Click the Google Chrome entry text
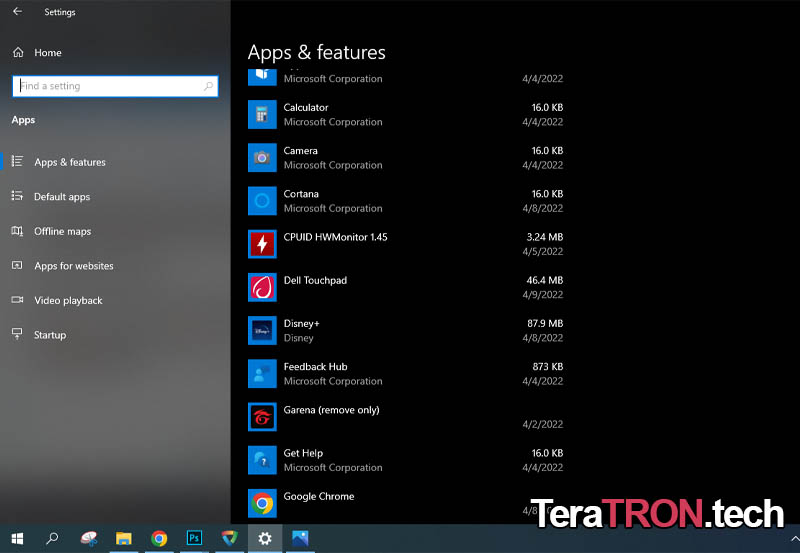 click(x=318, y=496)
